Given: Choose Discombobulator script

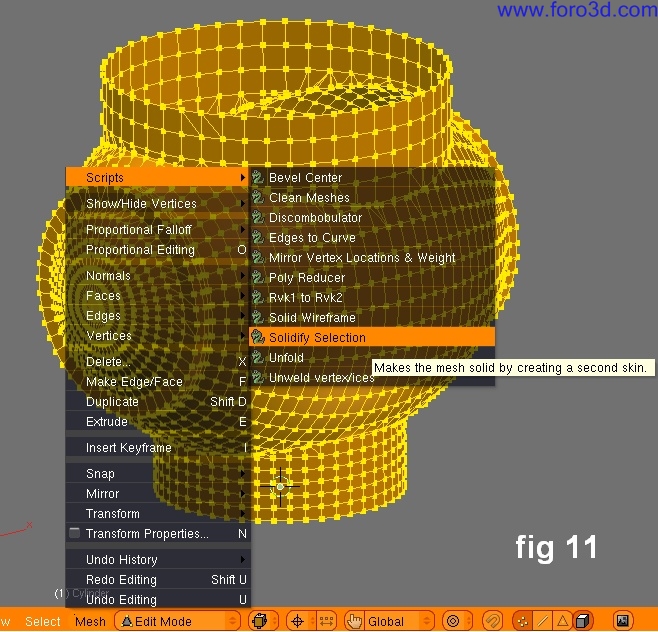Looking at the screenshot, I should coord(372,217).
